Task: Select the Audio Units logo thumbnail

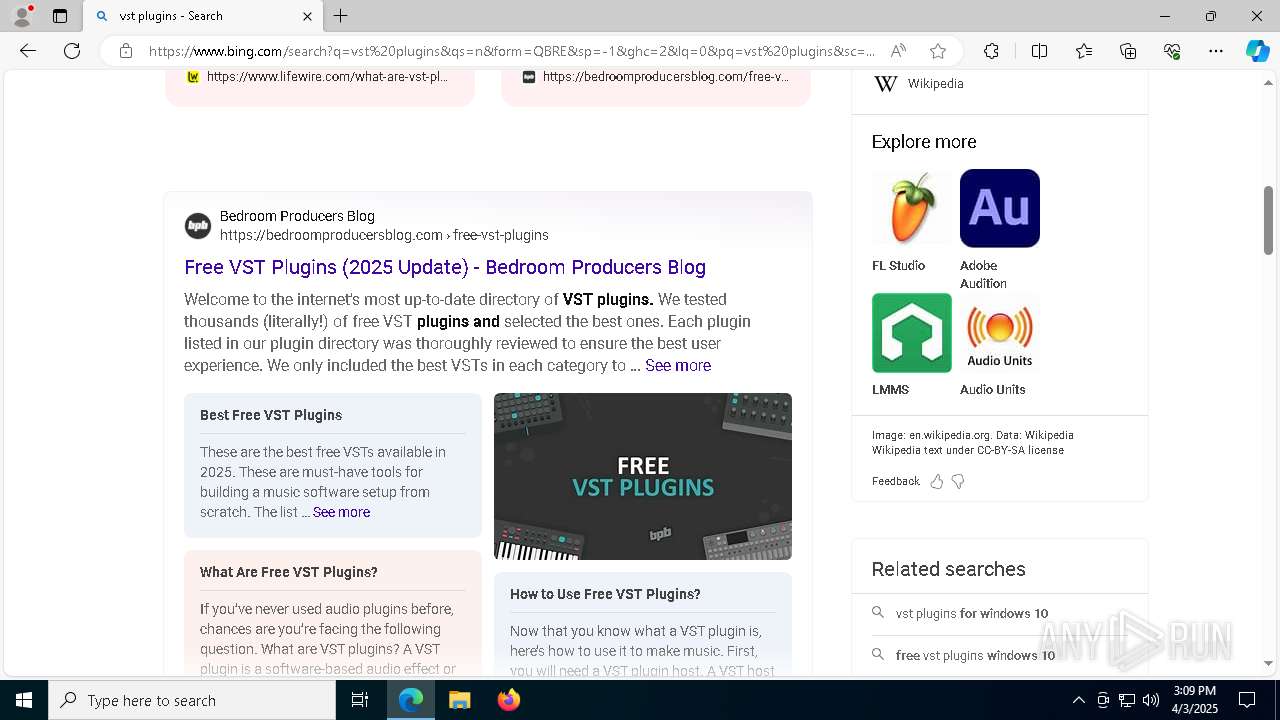Action: click(1000, 333)
